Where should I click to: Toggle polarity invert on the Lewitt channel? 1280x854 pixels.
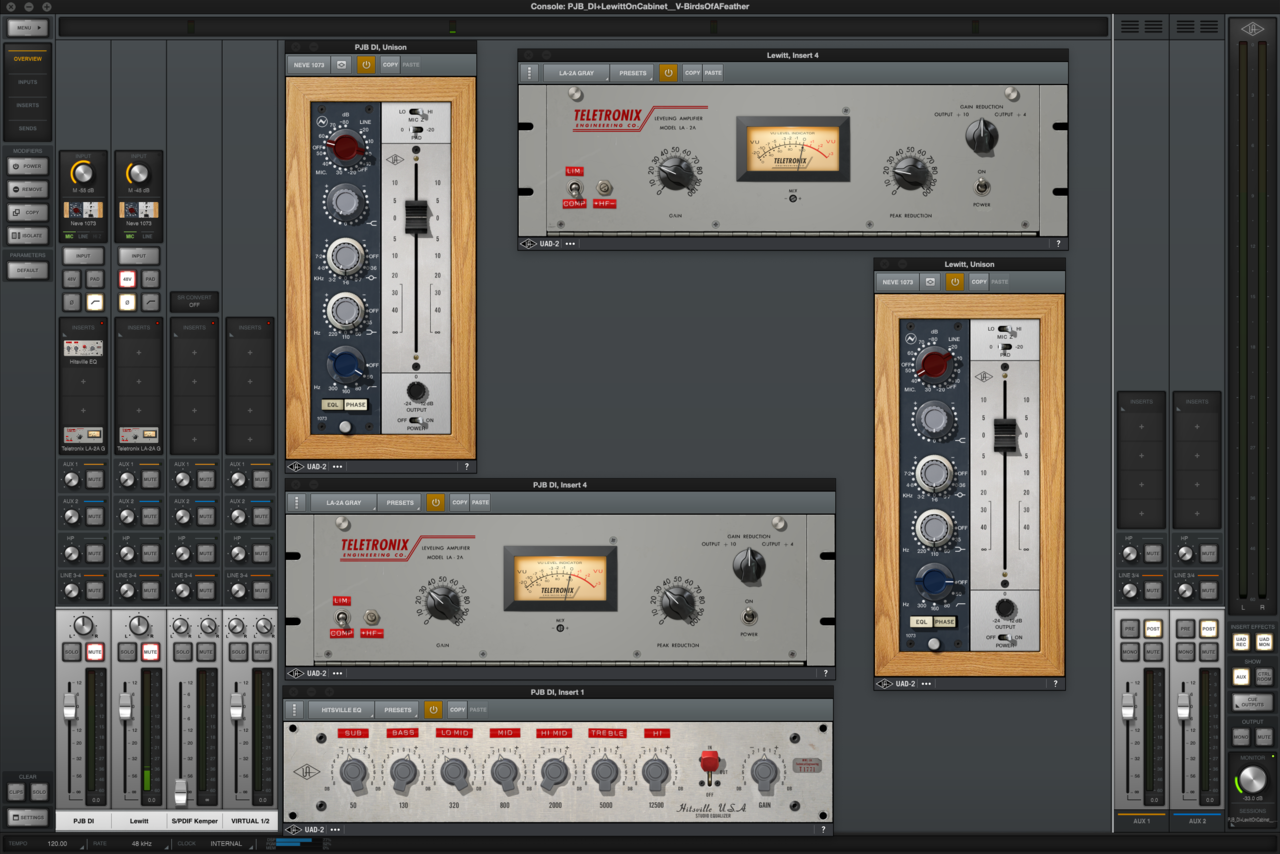pyautogui.click(x=127, y=302)
